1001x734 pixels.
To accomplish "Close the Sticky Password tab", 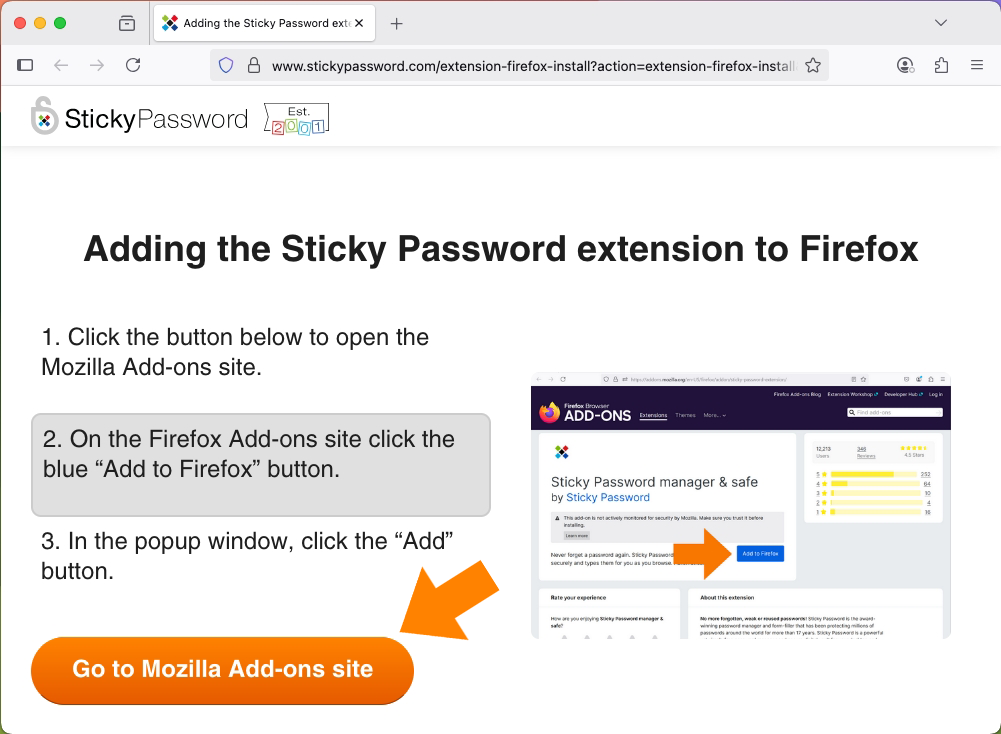I will pos(359,23).
